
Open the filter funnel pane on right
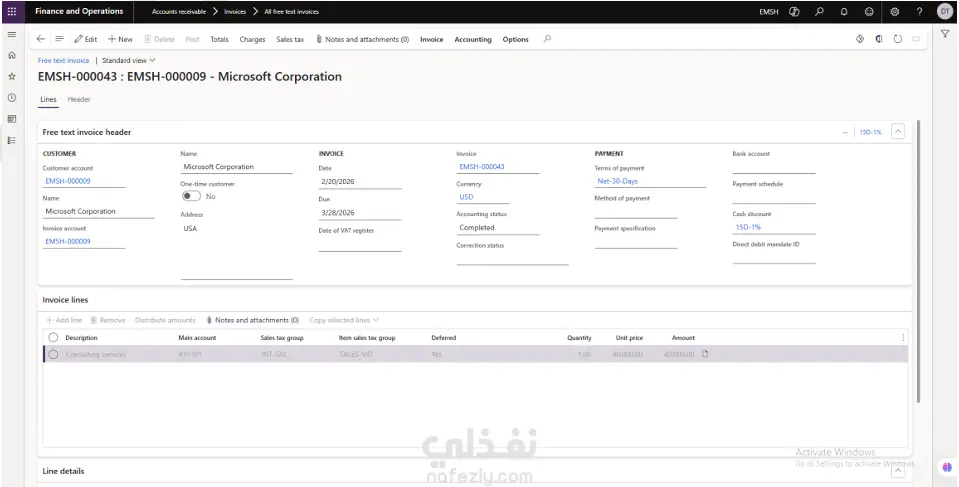pyautogui.click(x=946, y=34)
